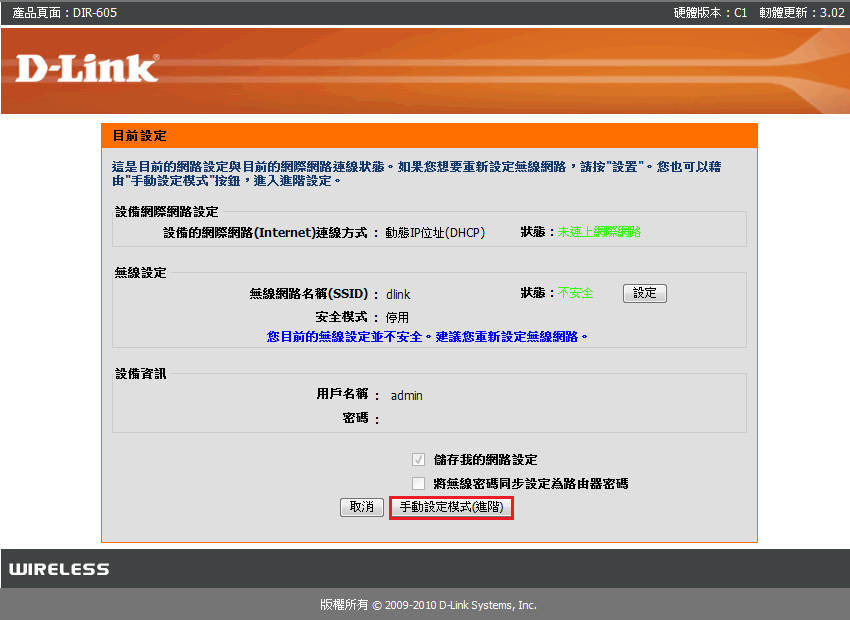Click the 不安全 wireless status text
The height and width of the screenshot is (620, 850).
click(x=575, y=293)
